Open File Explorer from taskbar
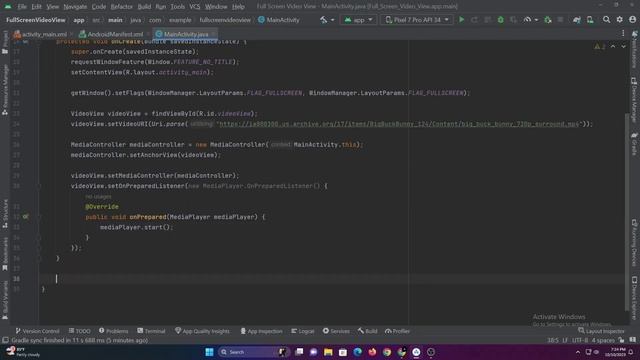 [328, 352]
